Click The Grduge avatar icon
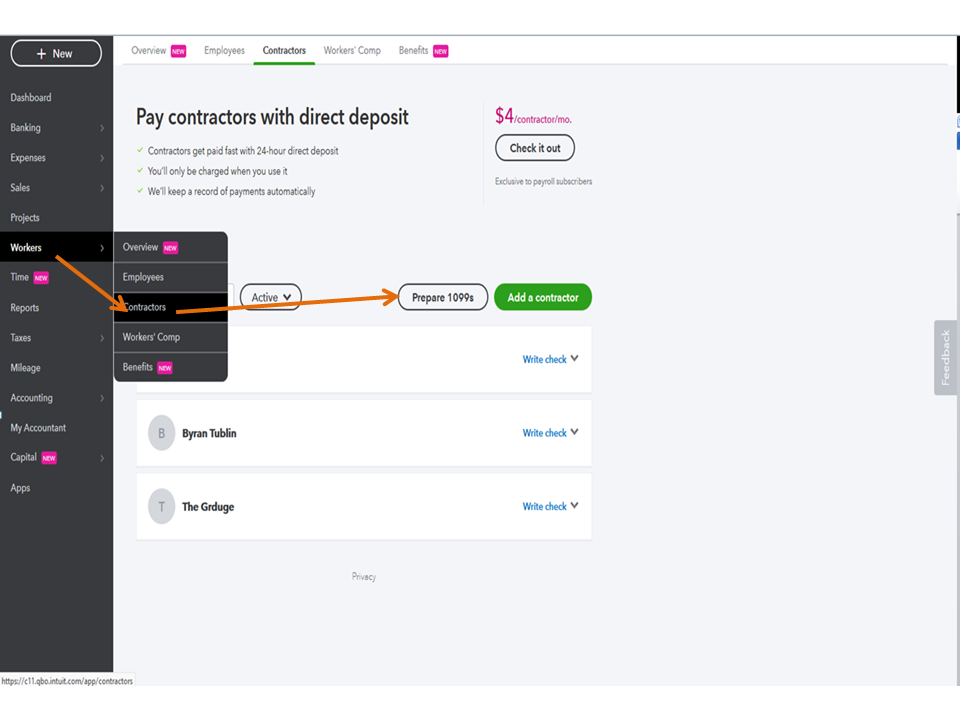Viewport: 960px width, 720px height. coord(161,507)
